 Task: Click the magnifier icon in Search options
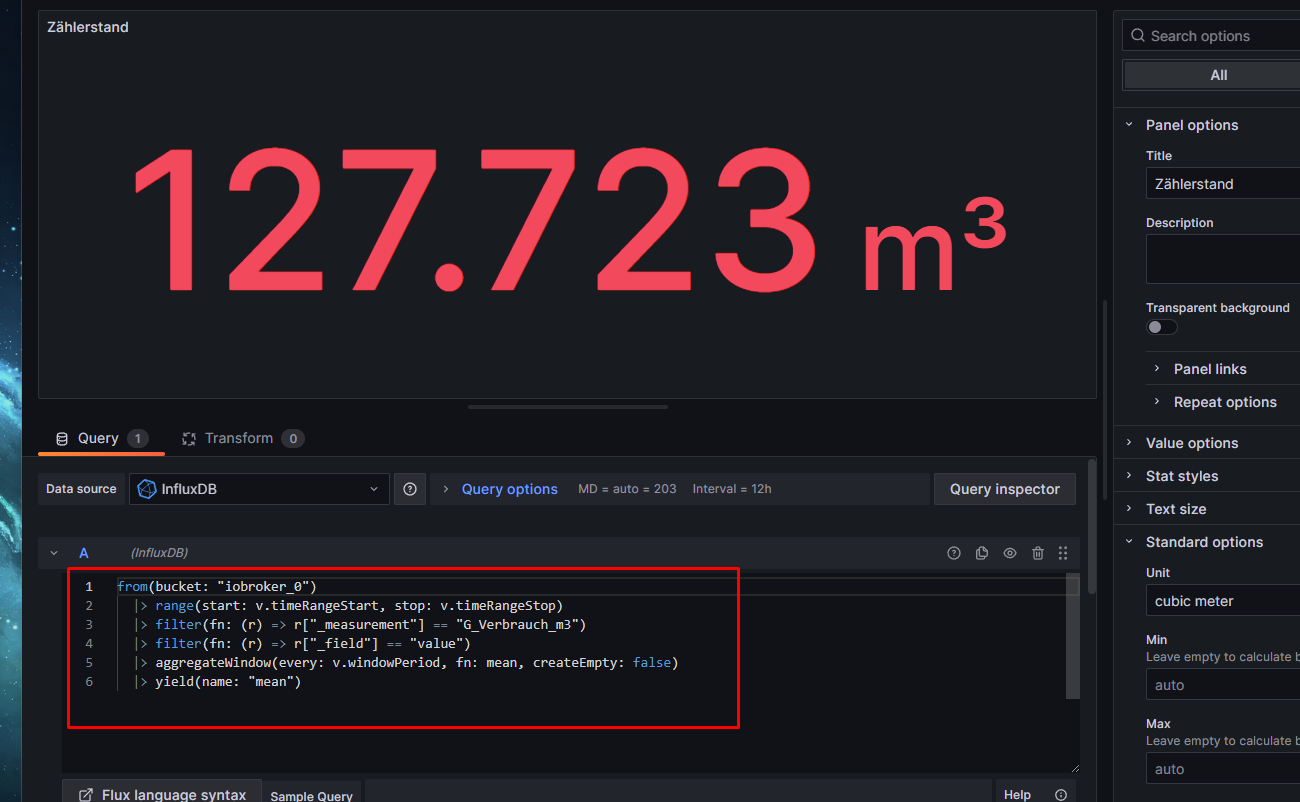point(1138,36)
